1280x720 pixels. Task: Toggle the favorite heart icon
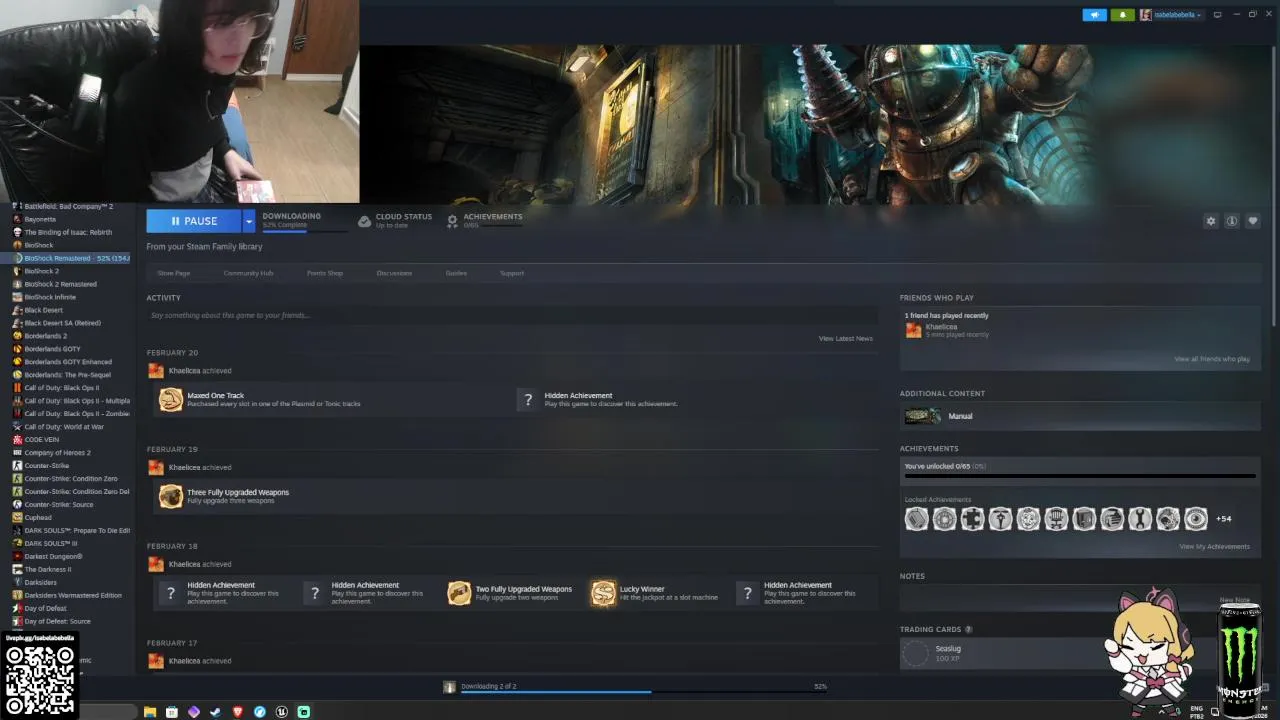pos(1252,221)
